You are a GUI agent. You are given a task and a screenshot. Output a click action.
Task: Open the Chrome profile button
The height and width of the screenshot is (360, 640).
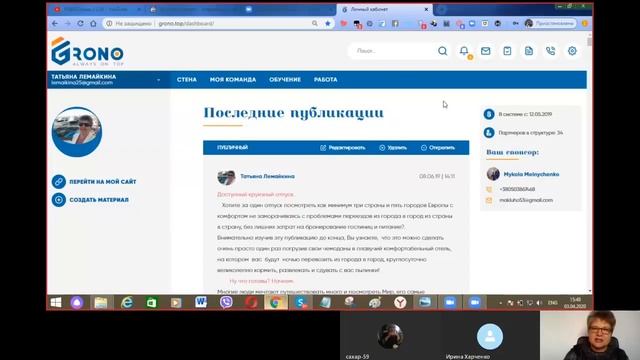pos(550,24)
